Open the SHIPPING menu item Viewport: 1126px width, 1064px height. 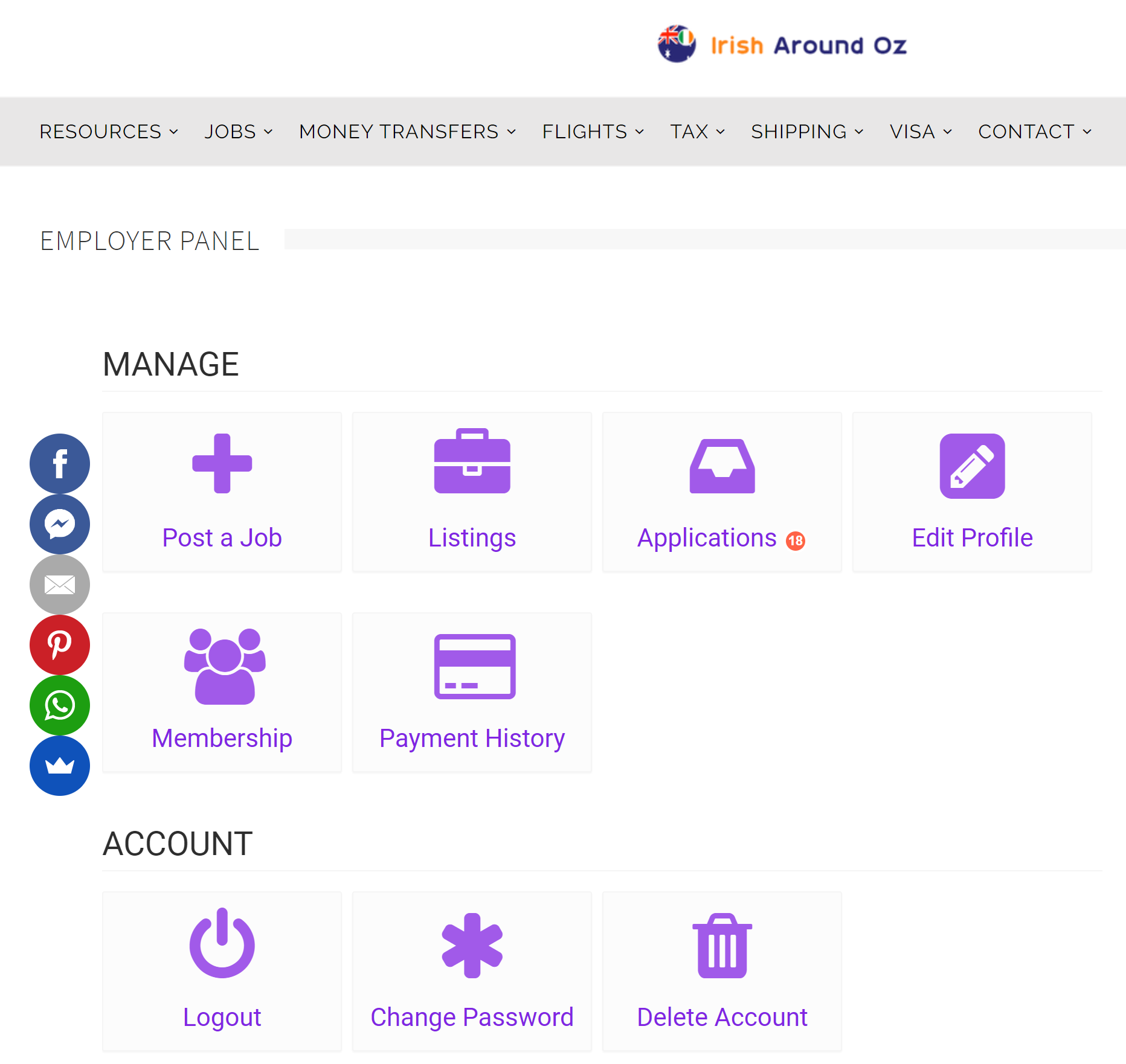pyautogui.click(x=799, y=132)
